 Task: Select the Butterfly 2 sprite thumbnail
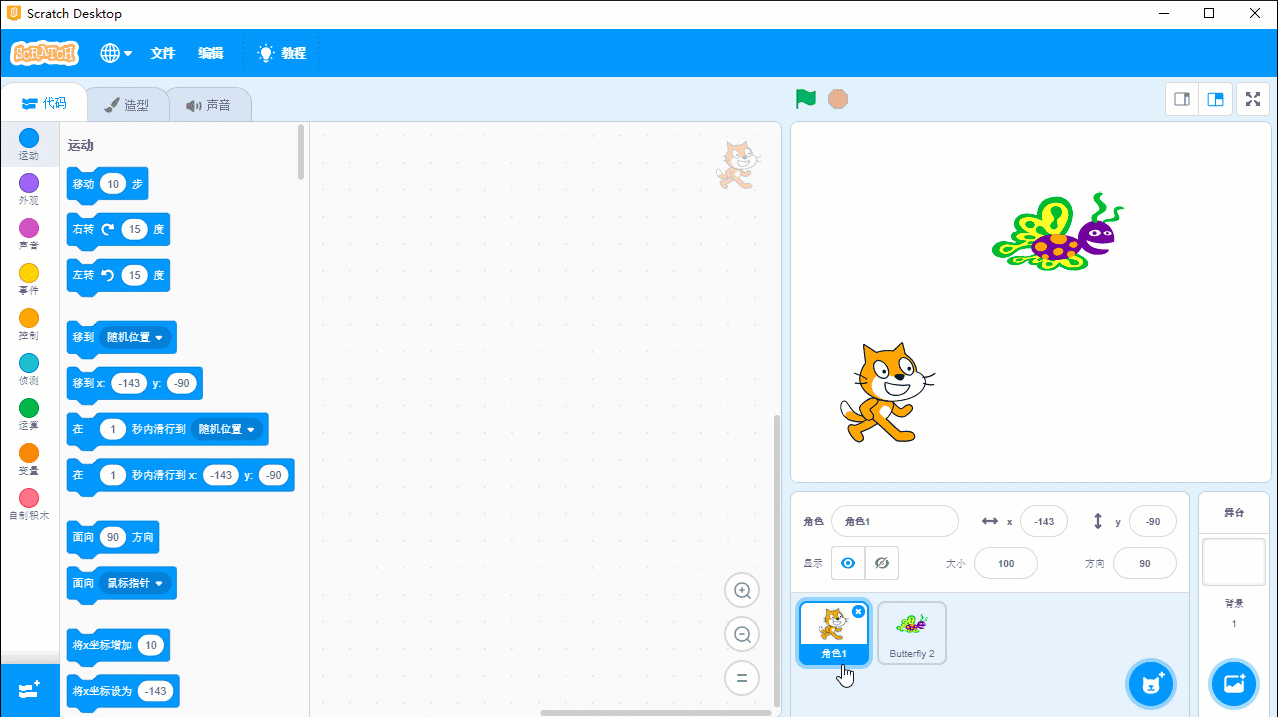(x=912, y=633)
